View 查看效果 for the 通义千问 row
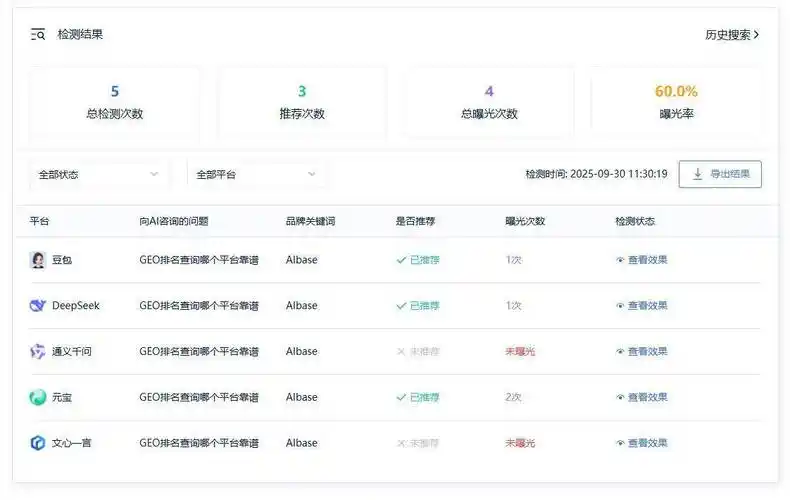Image resolution: width=790 pixels, height=500 pixels. click(x=641, y=351)
